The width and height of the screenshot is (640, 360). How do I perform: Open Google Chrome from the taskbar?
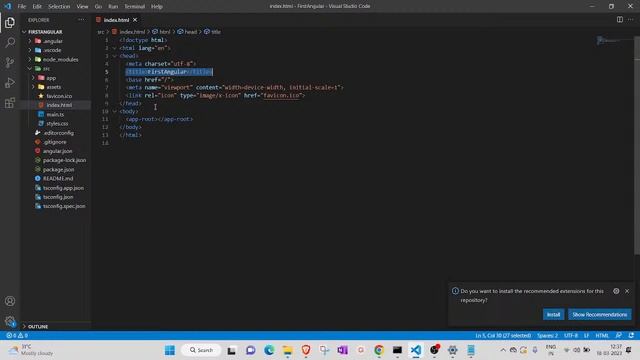tap(379, 350)
